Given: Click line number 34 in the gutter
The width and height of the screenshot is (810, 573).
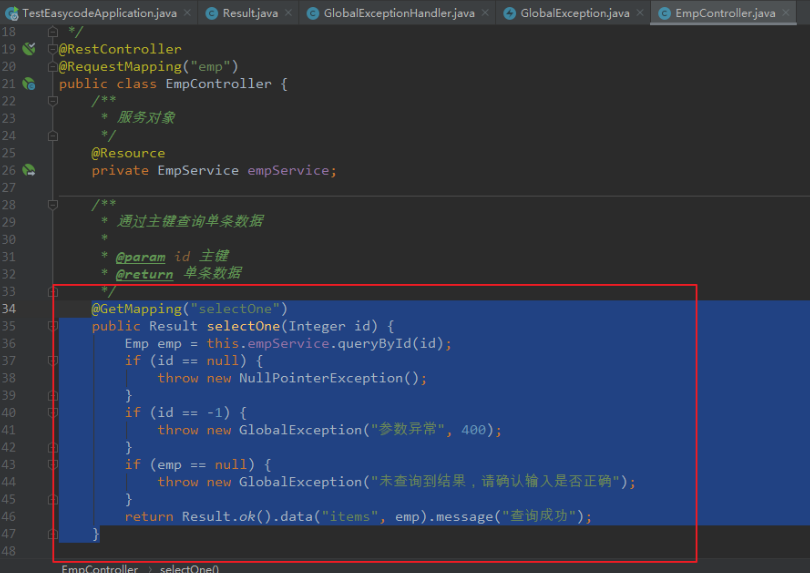Looking at the screenshot, I should pos(9,309).
